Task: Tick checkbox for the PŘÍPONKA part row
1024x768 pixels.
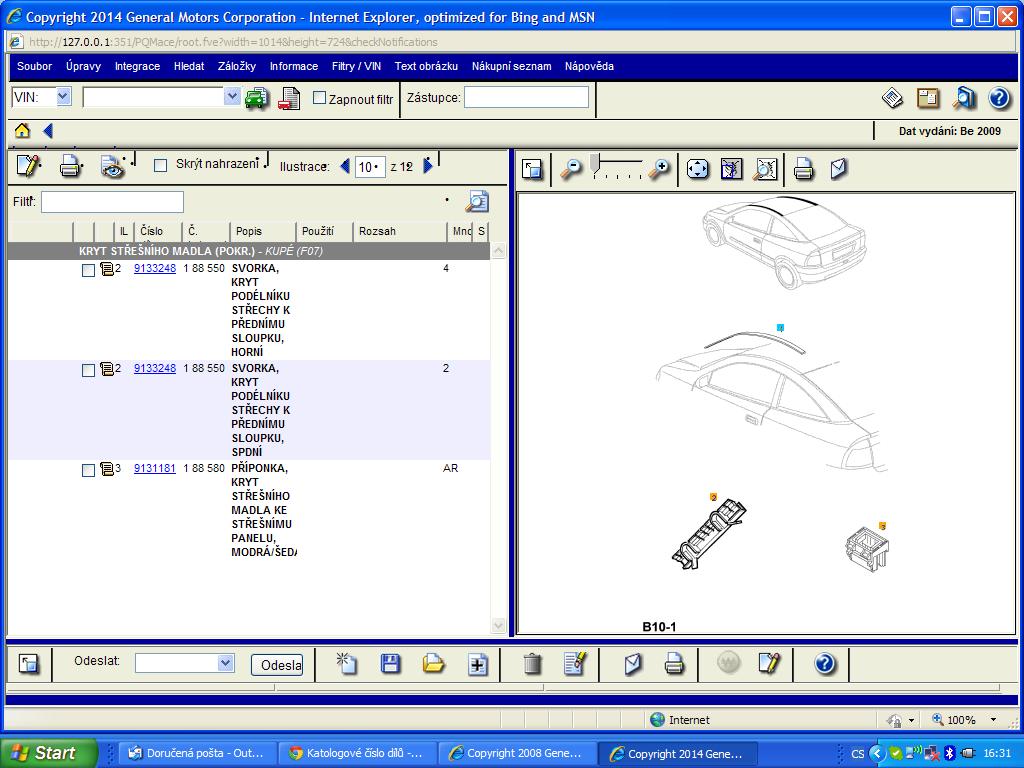Action: 88,470
